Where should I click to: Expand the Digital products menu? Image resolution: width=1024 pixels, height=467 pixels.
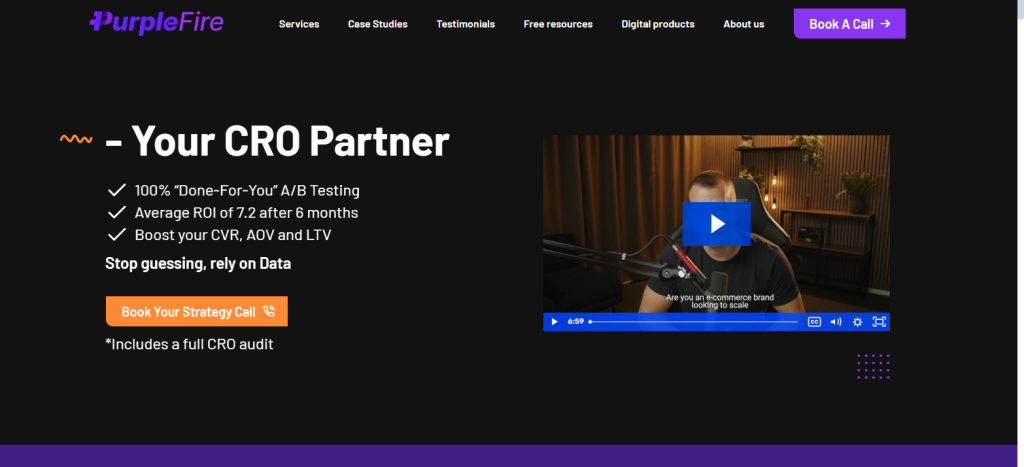[657, 24]
